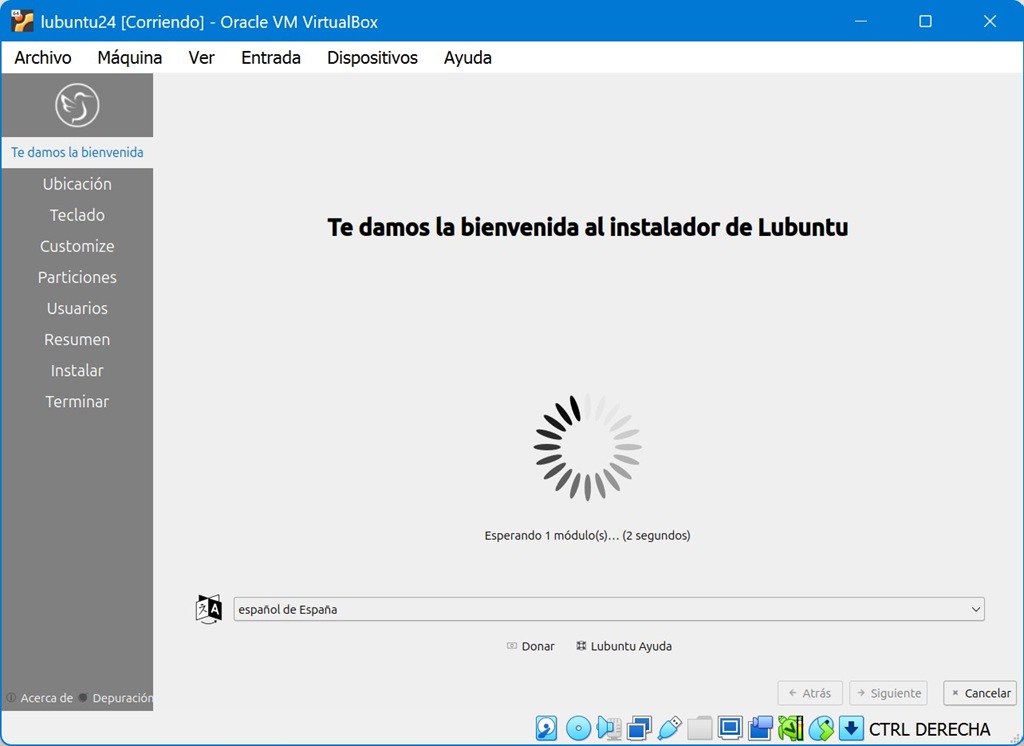Click the language translation icon
This screenshot has width=1024, height=746.
[209, 609]
